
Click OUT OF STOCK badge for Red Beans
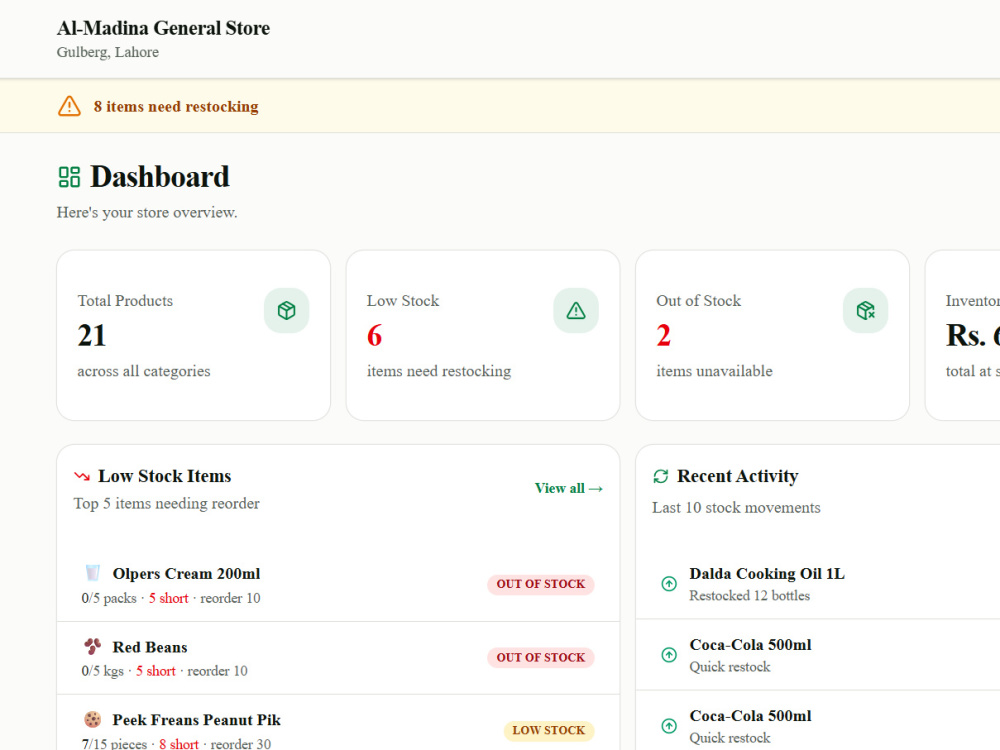(541, 658)
